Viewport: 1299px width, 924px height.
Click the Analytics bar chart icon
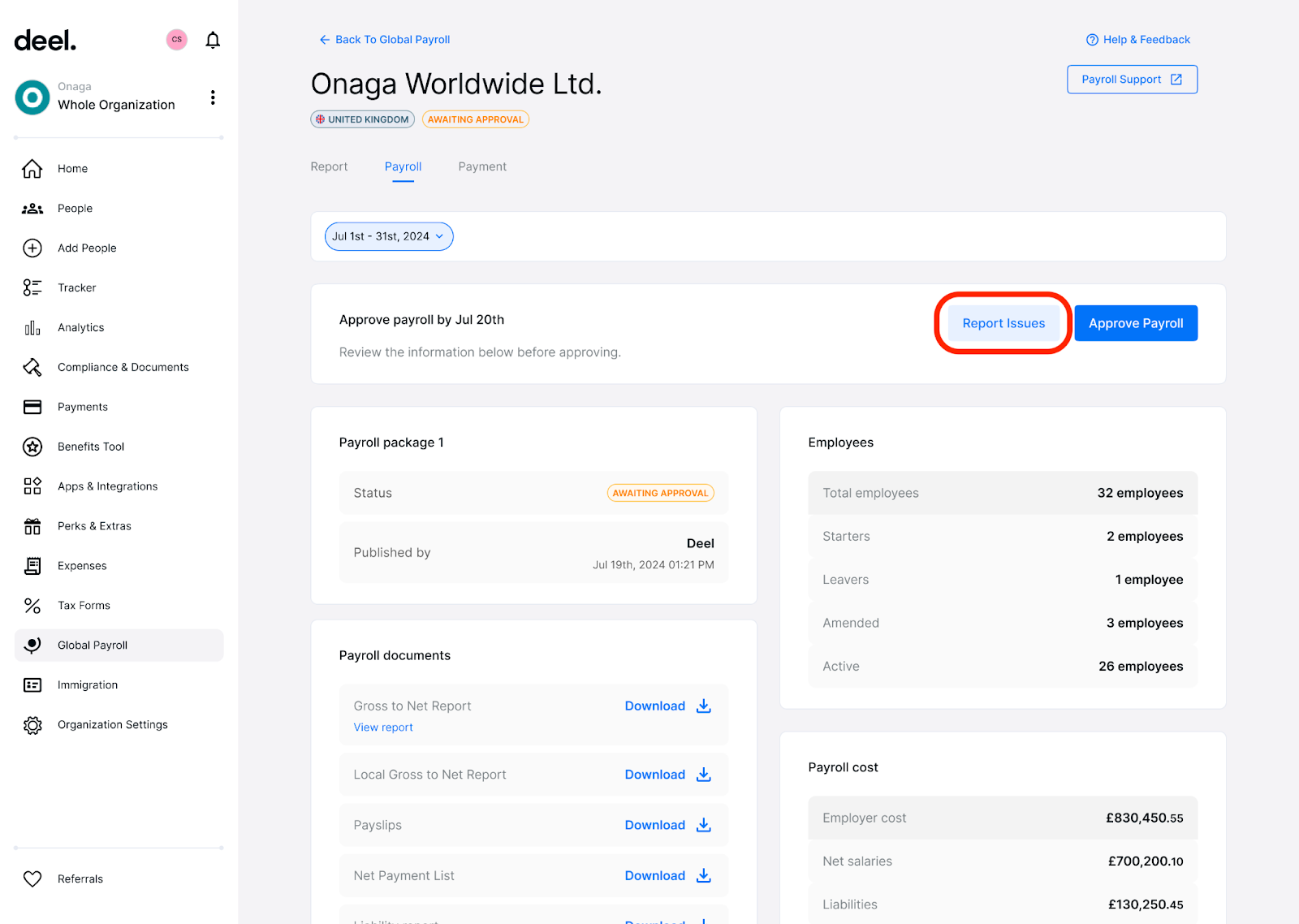(32, 328)
